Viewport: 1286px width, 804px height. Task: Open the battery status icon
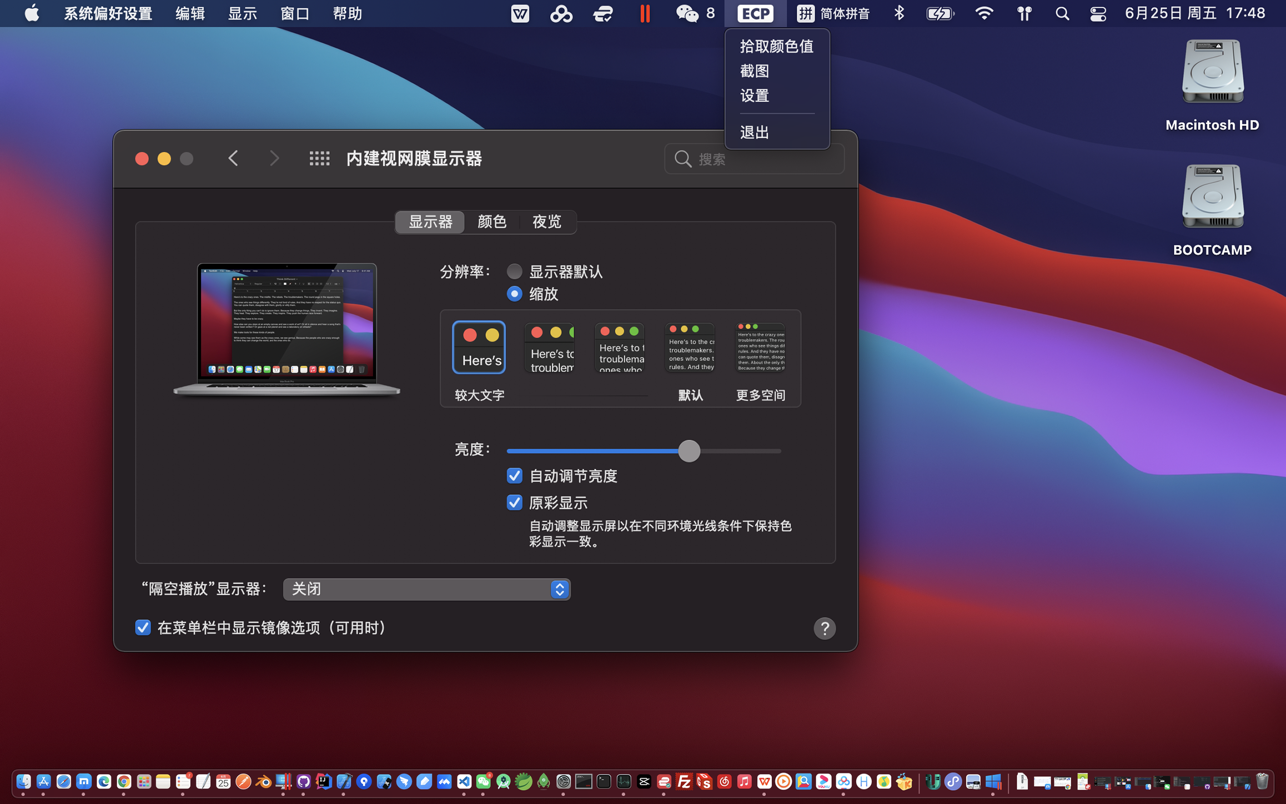point(940,13)
